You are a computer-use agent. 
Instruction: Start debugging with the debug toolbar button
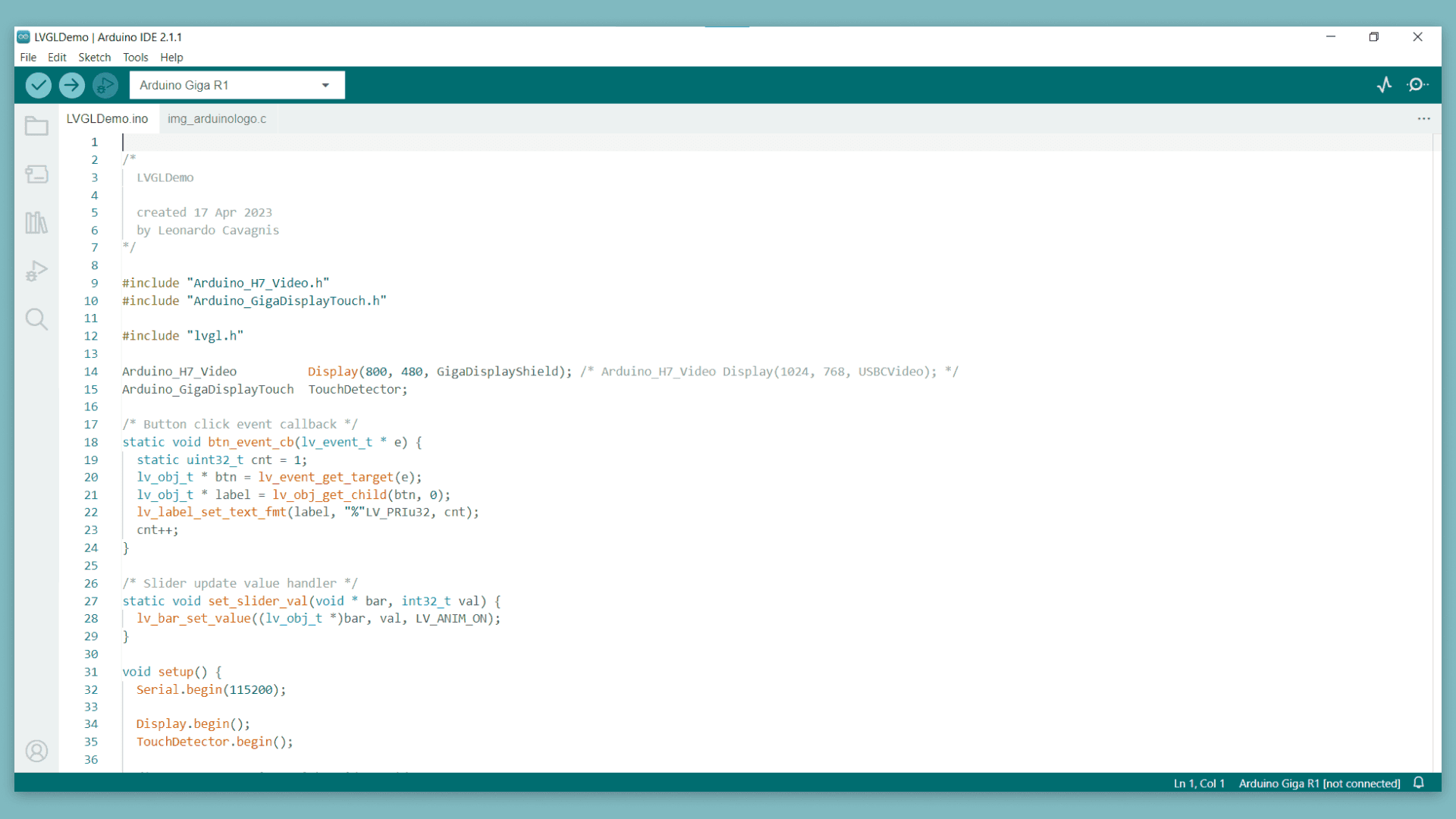[105, 85]
